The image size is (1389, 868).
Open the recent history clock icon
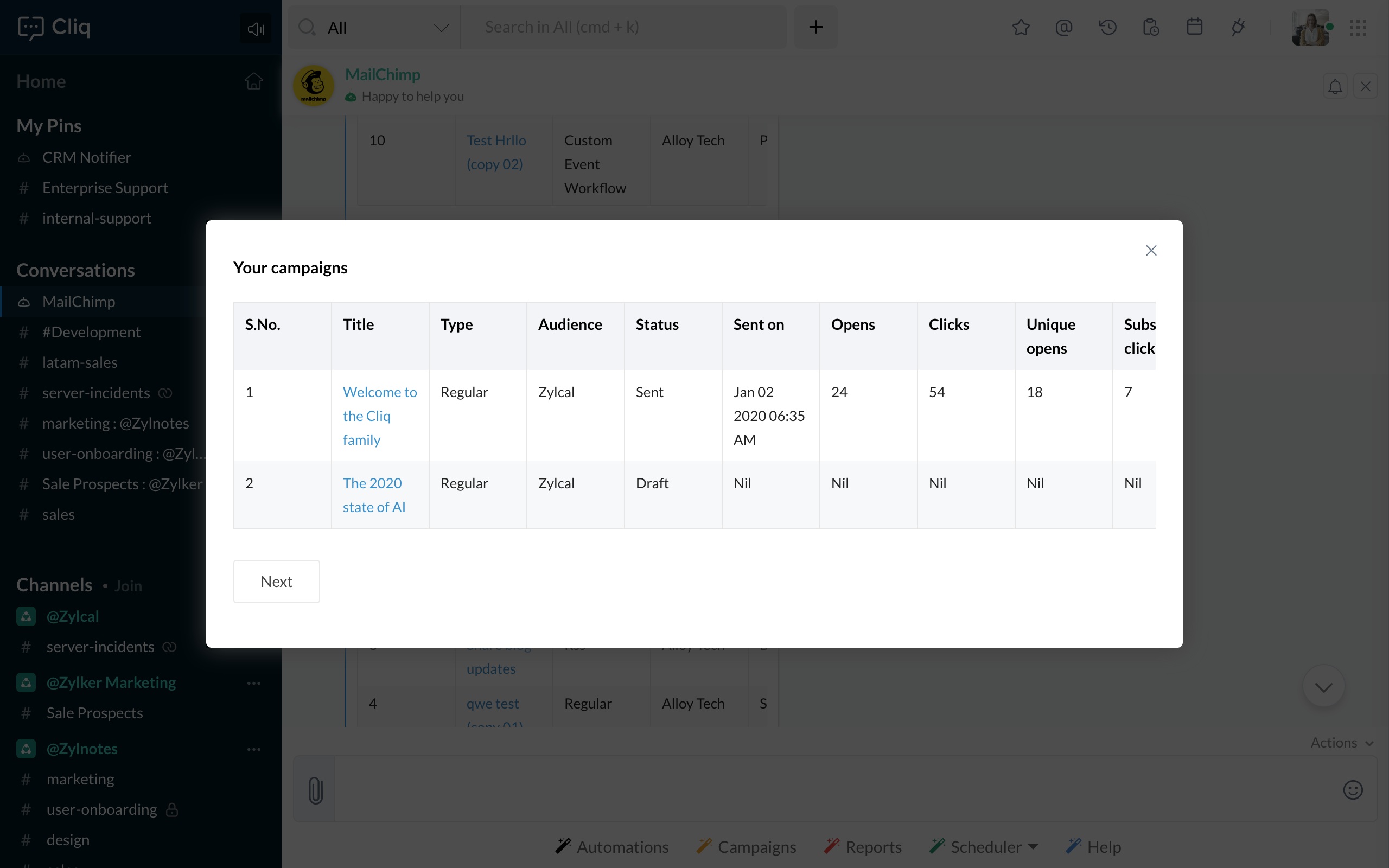click(1107, 27)
